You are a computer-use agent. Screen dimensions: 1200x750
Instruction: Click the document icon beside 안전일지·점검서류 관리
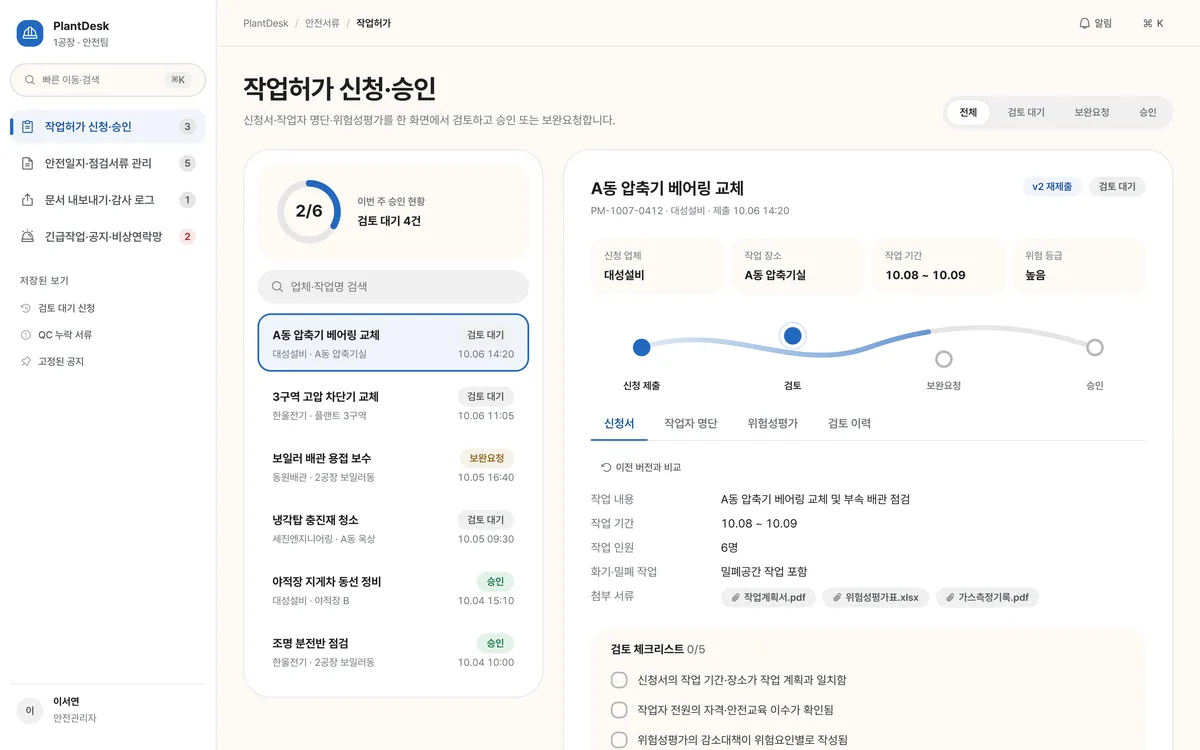tap(27, 163)
